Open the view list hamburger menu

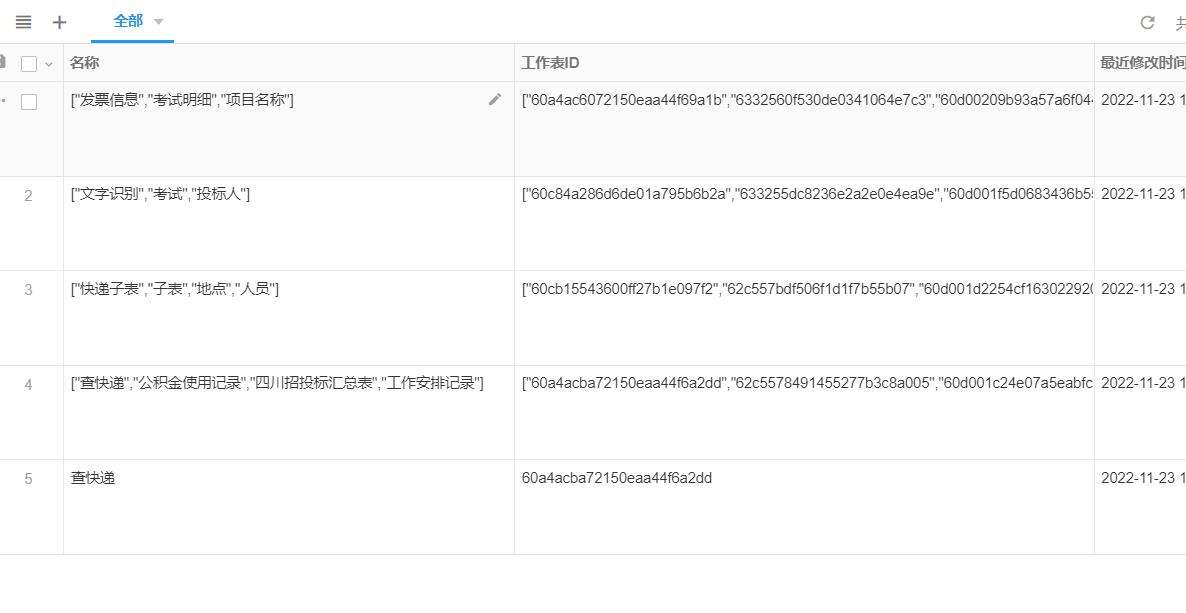click(23, 22)
